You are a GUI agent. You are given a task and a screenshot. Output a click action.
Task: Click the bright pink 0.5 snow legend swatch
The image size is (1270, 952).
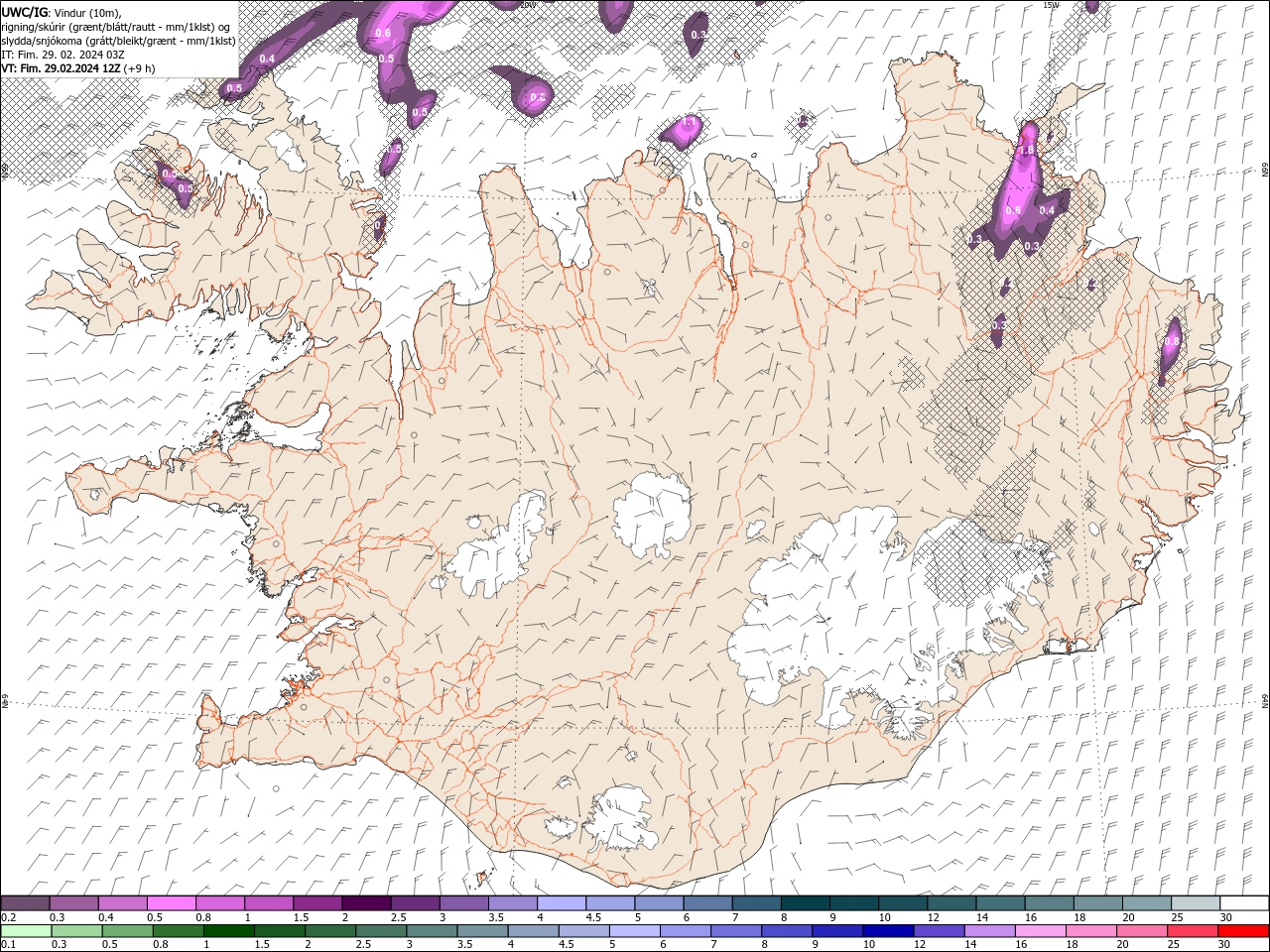[x=171, y=903]
